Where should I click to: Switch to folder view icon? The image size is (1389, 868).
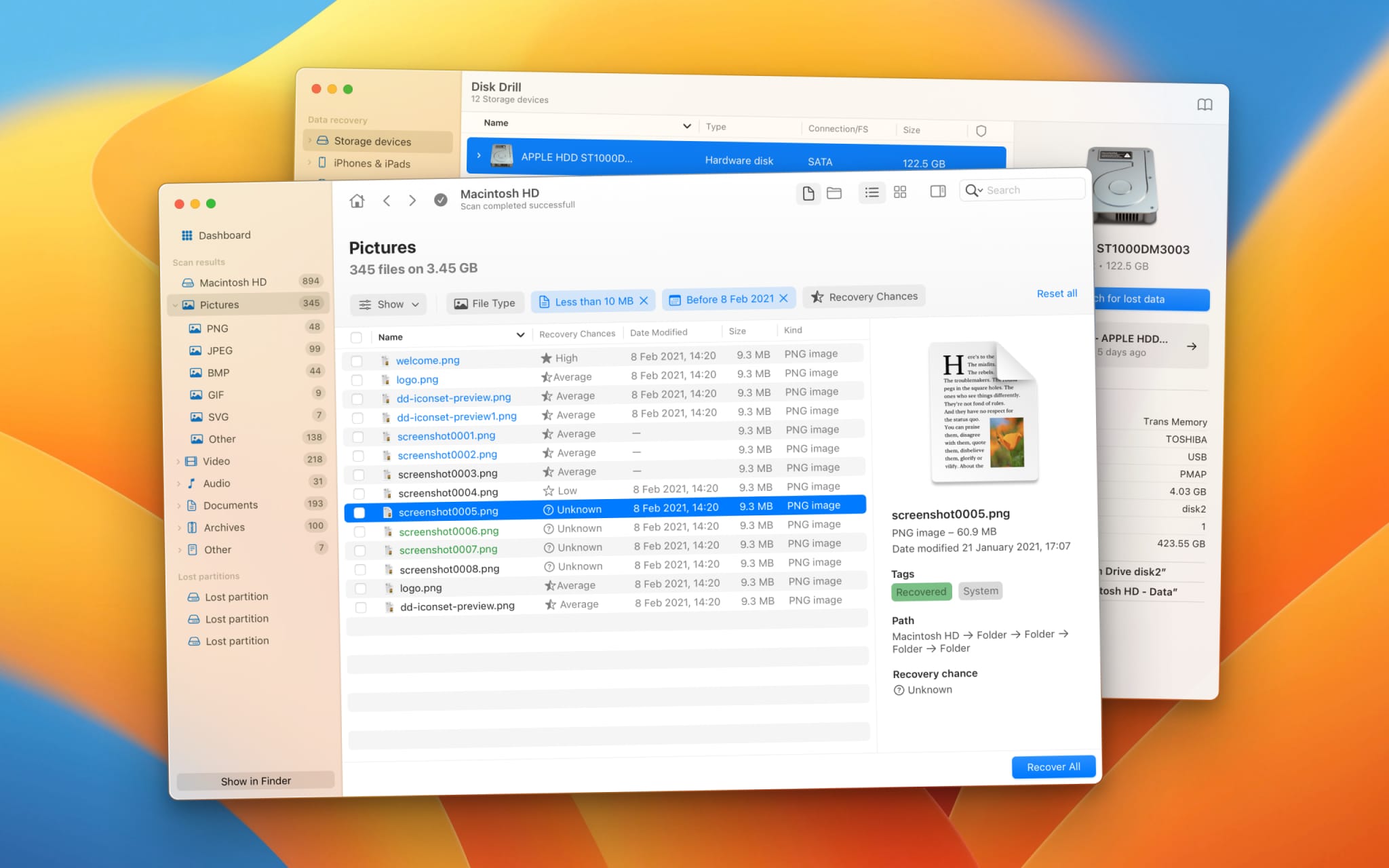pyautogui.click(x=834, y=193)
